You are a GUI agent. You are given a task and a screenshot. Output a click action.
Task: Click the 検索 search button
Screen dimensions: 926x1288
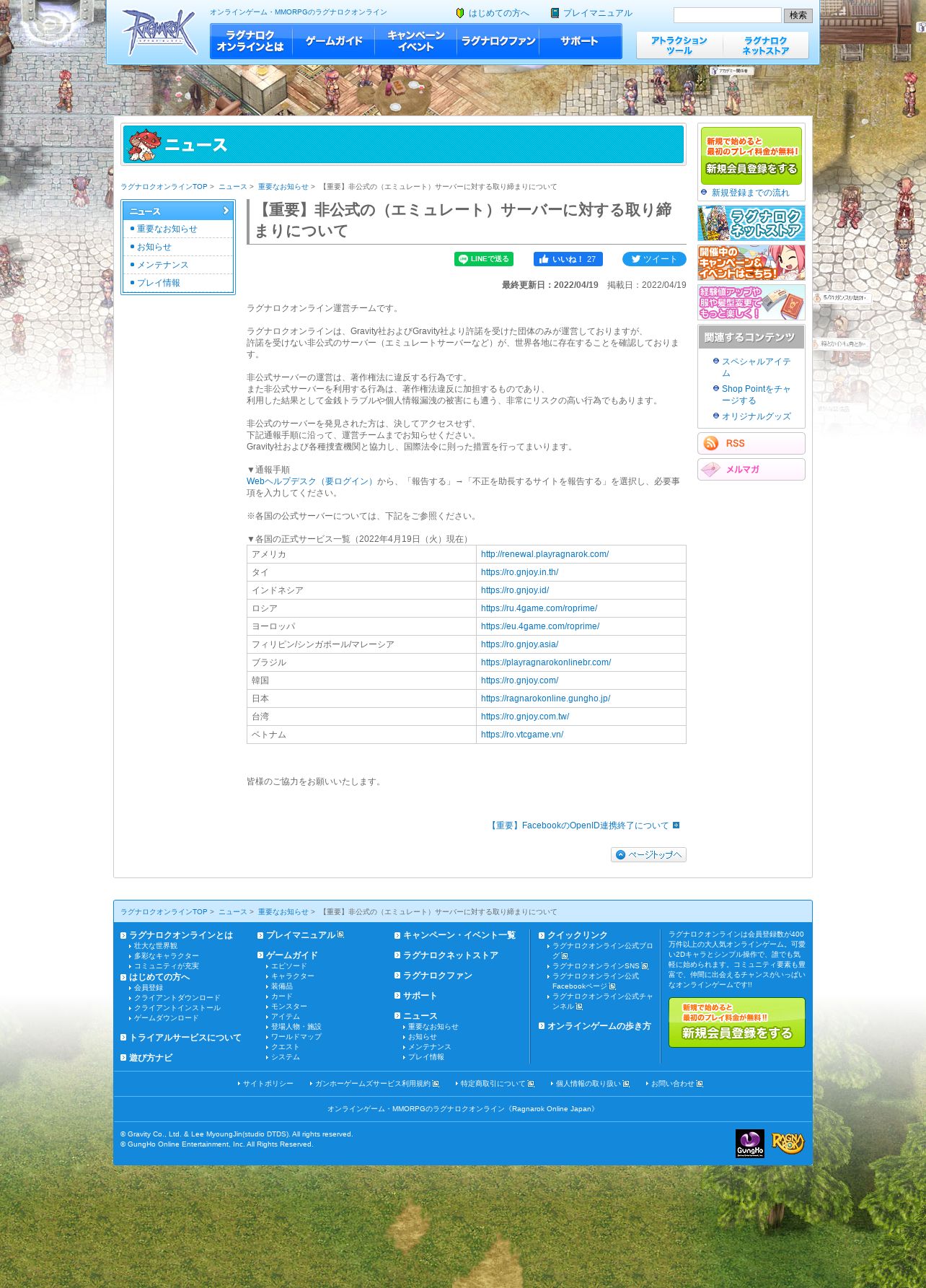point(798,15)
